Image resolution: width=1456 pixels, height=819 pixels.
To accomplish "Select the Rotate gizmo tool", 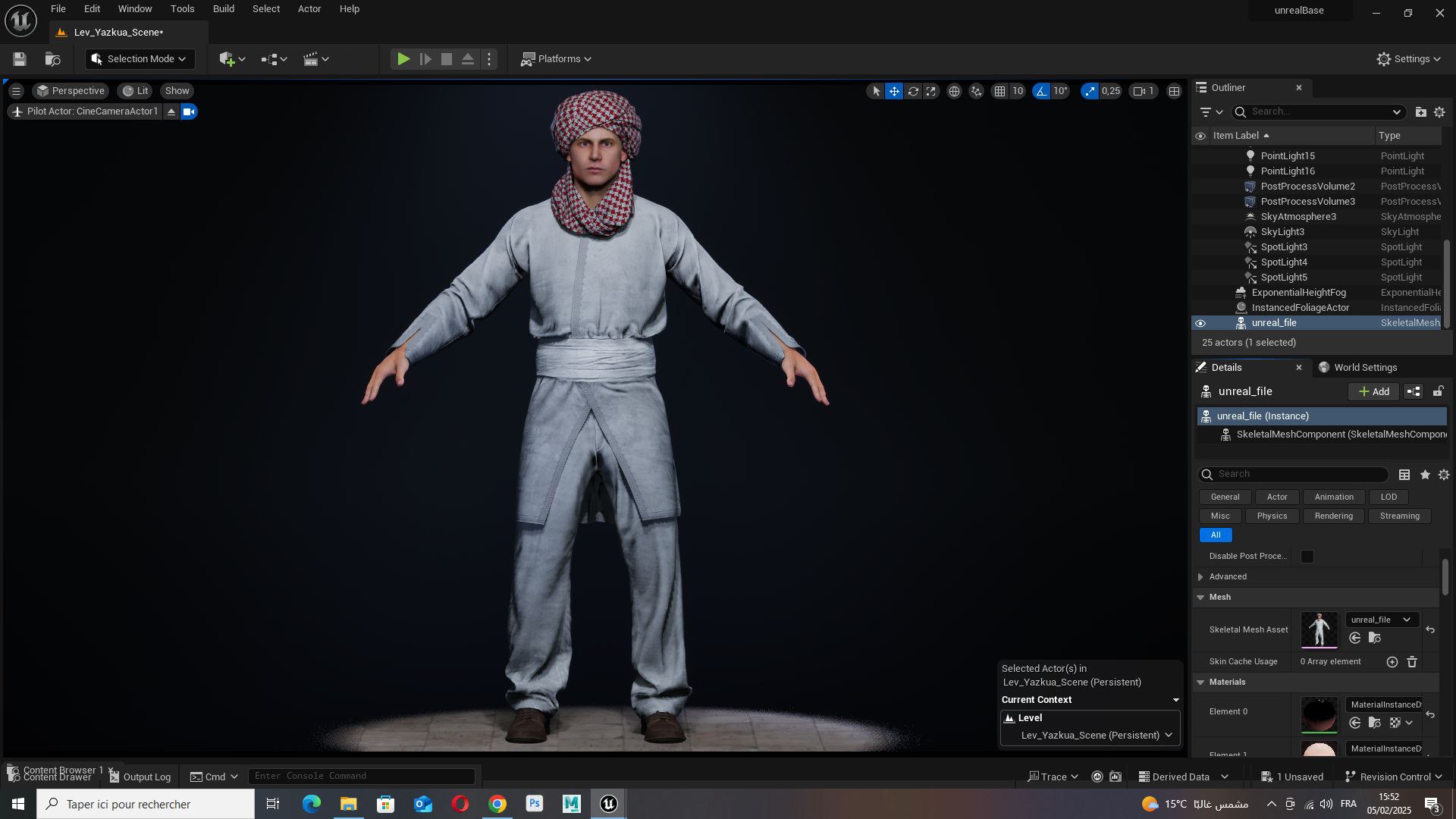I will click(913, 91).
